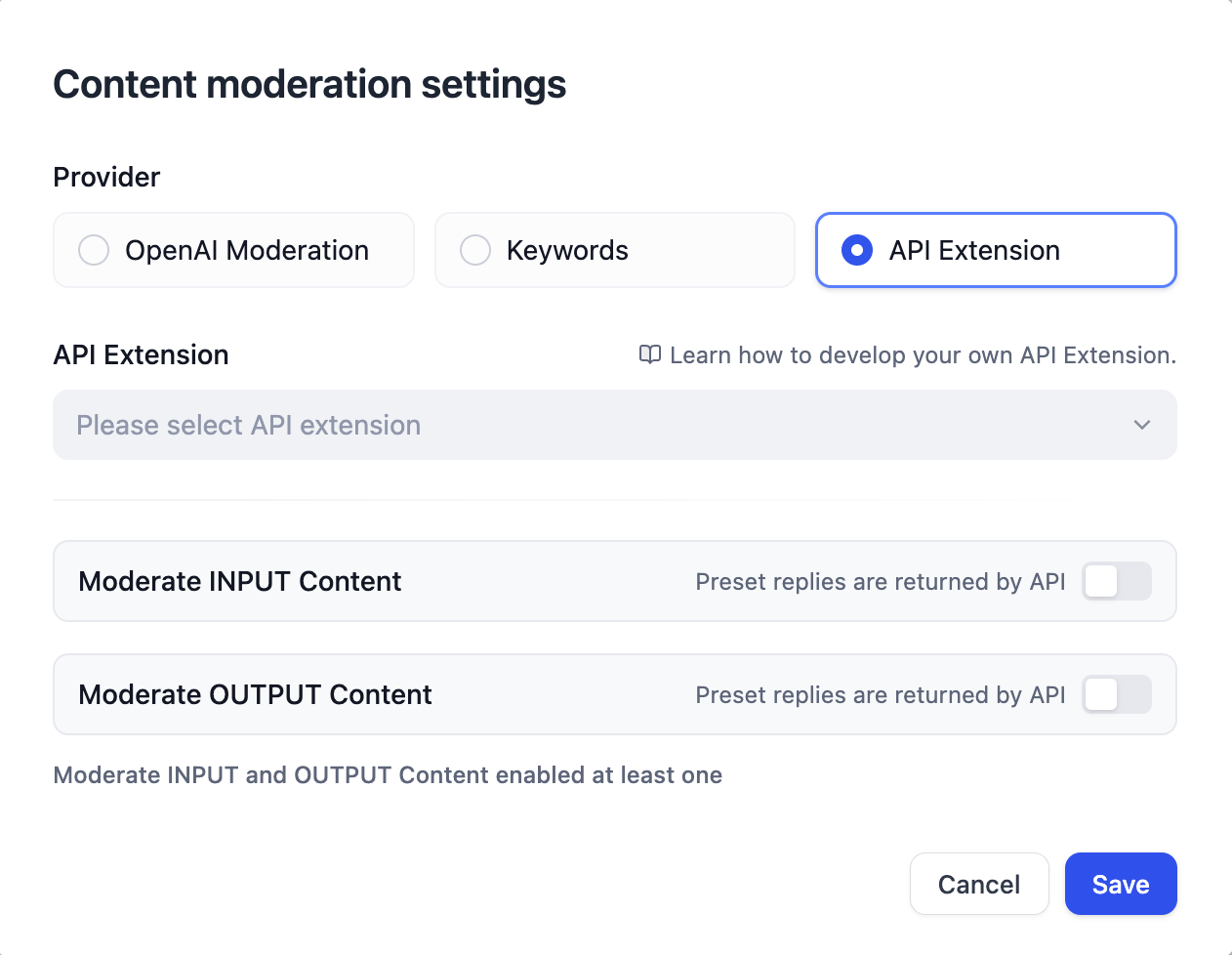
Task: Cancel the content moderation changes
Action: tap(979, 884)
